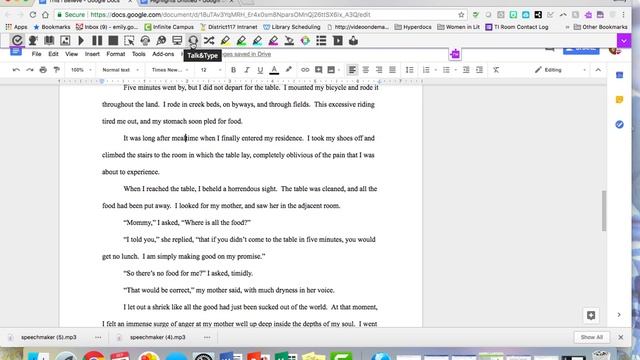Click the Read&Write Stop button
640x360 pixels.
(x=113, y=40)
